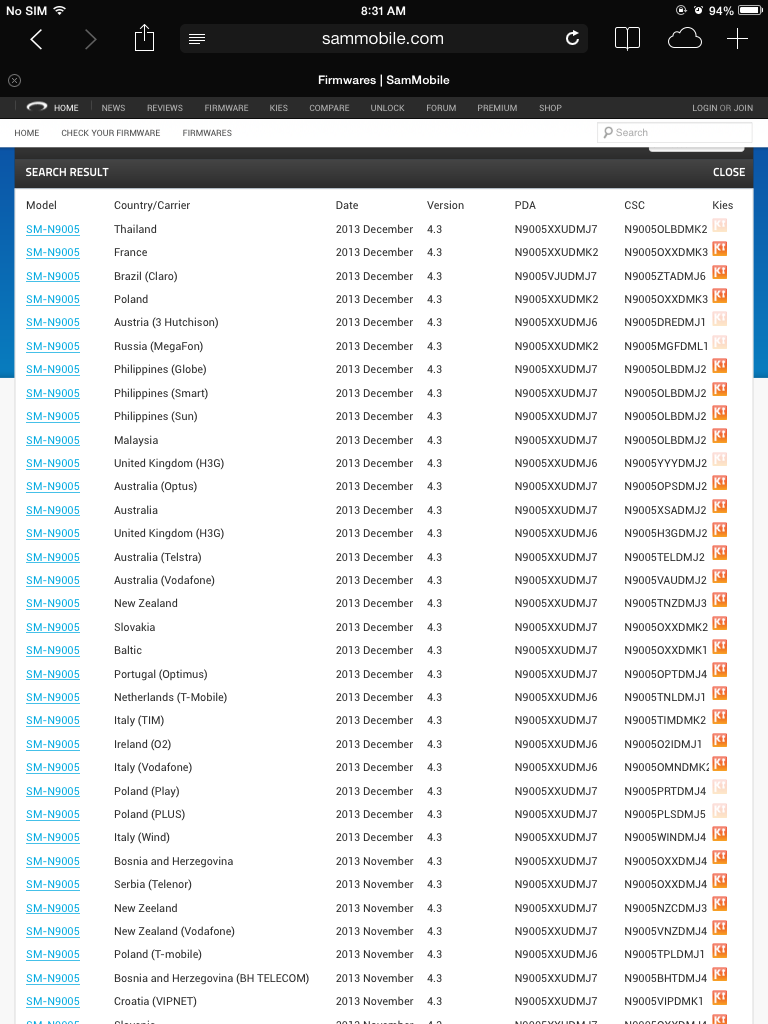
Task: Select CSC value N9005BHTDMJ4
Action: 665,978
